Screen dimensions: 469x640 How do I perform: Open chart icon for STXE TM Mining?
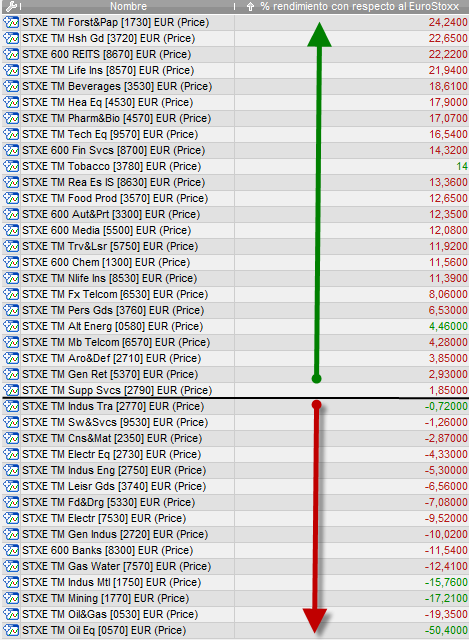click(11, 598)
